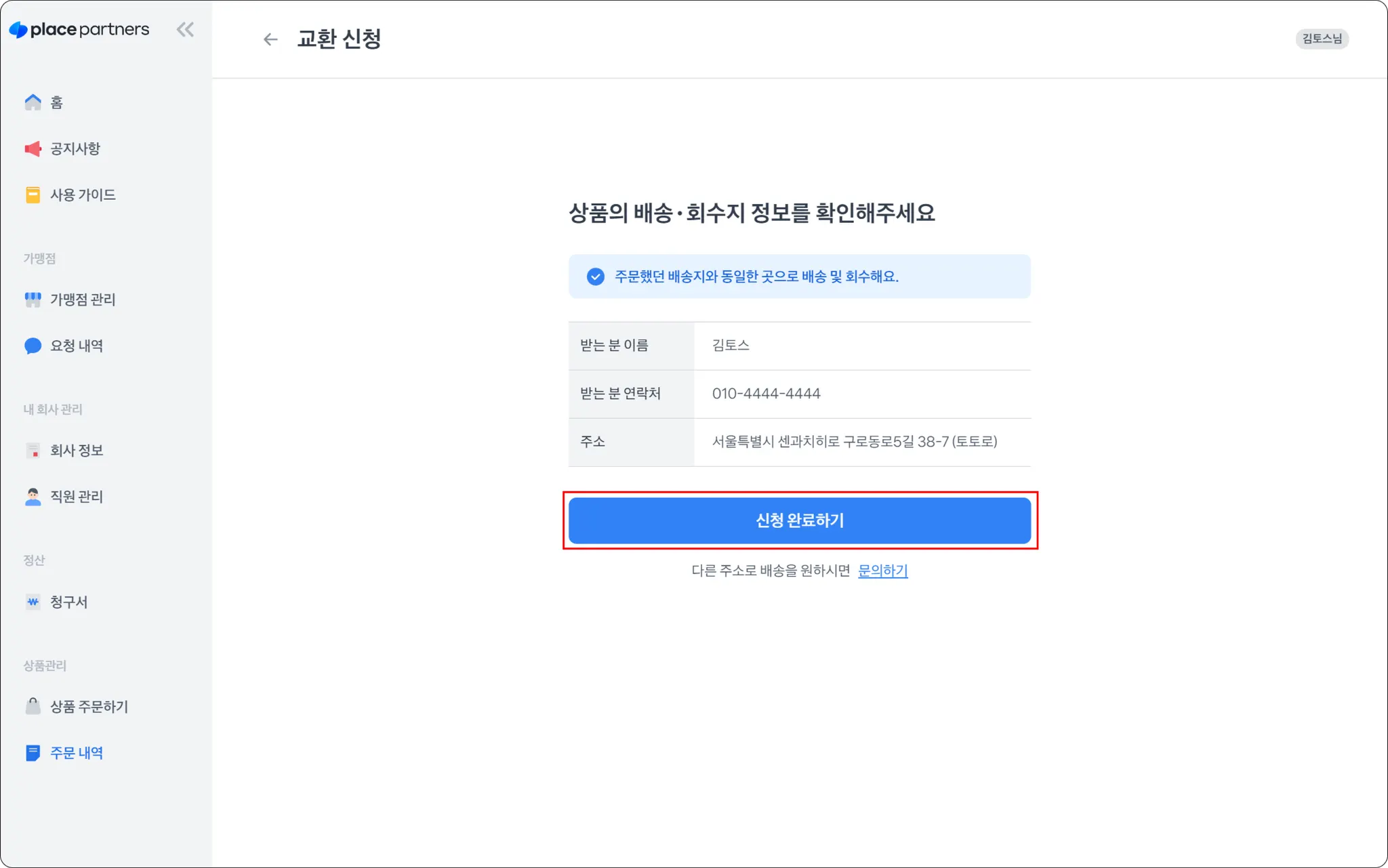
Task: Collapse sidebar with double-chevron arrow
Action: (x=185, y=30)
